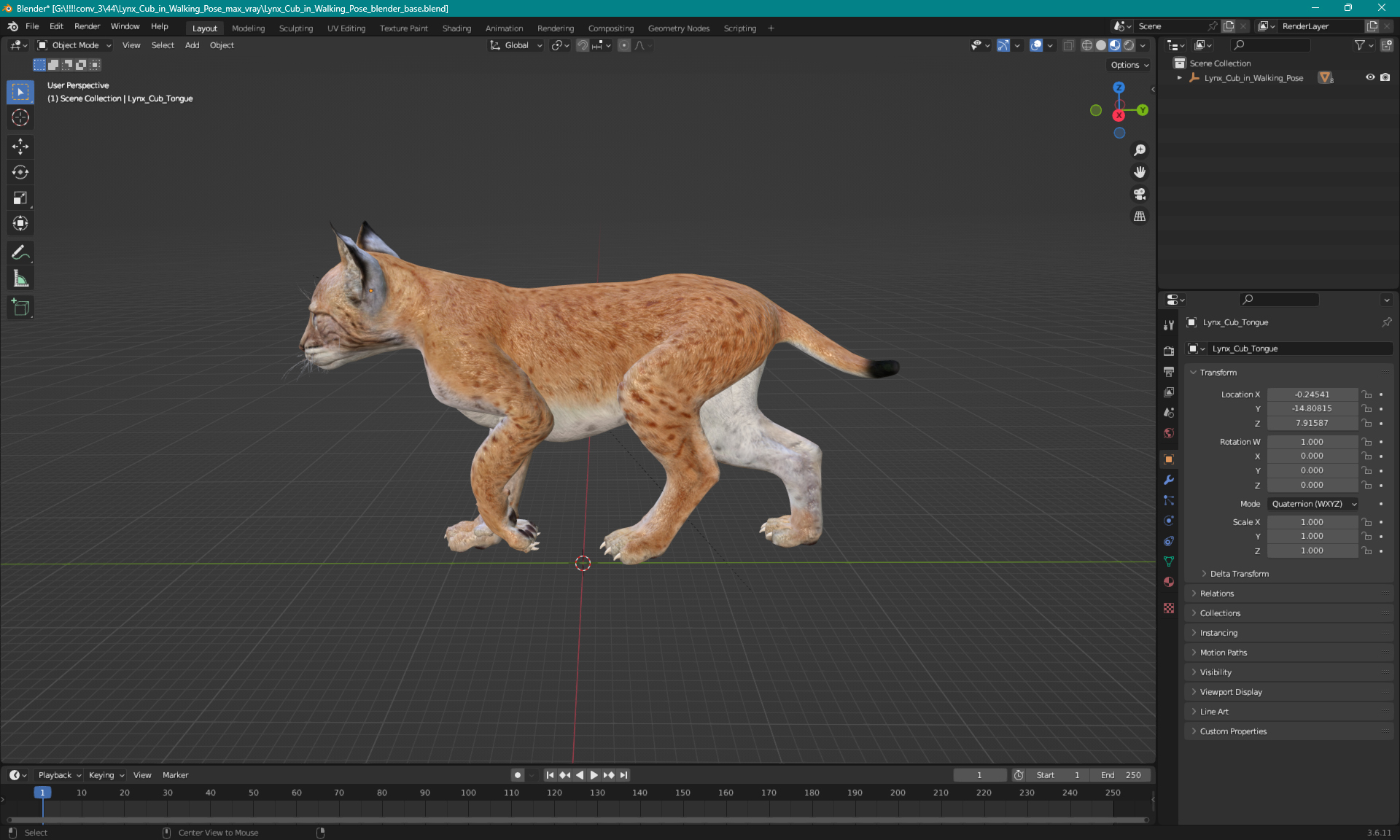The width and height of the screenshot is (1400, 840).
Task: Click the pan view hand icon
Action: pyautogui.click(x=1139, y=172)
